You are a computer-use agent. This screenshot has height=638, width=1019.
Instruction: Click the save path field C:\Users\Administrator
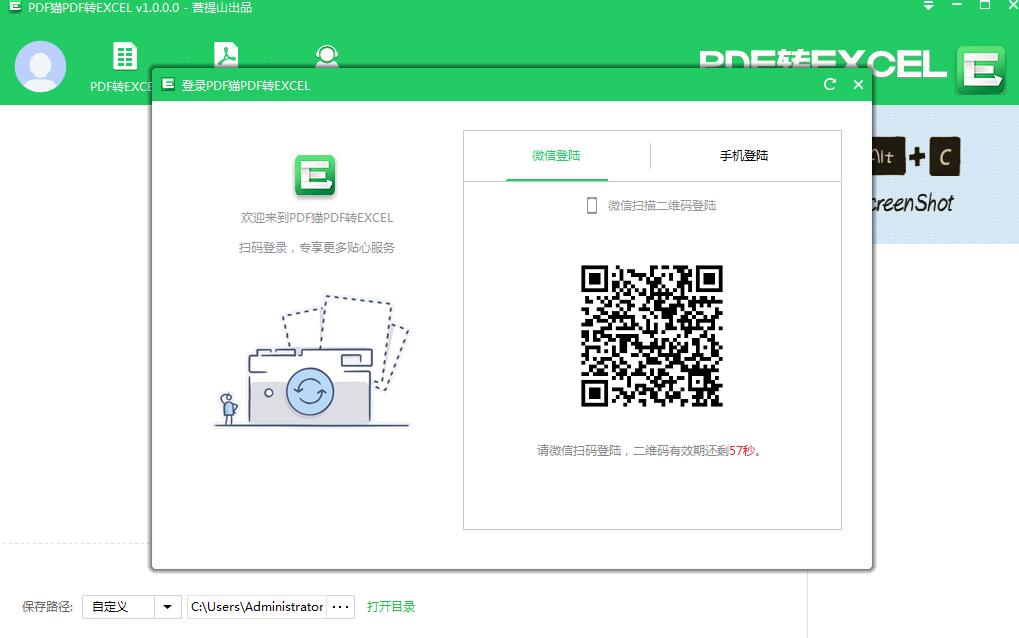point(257,607)
